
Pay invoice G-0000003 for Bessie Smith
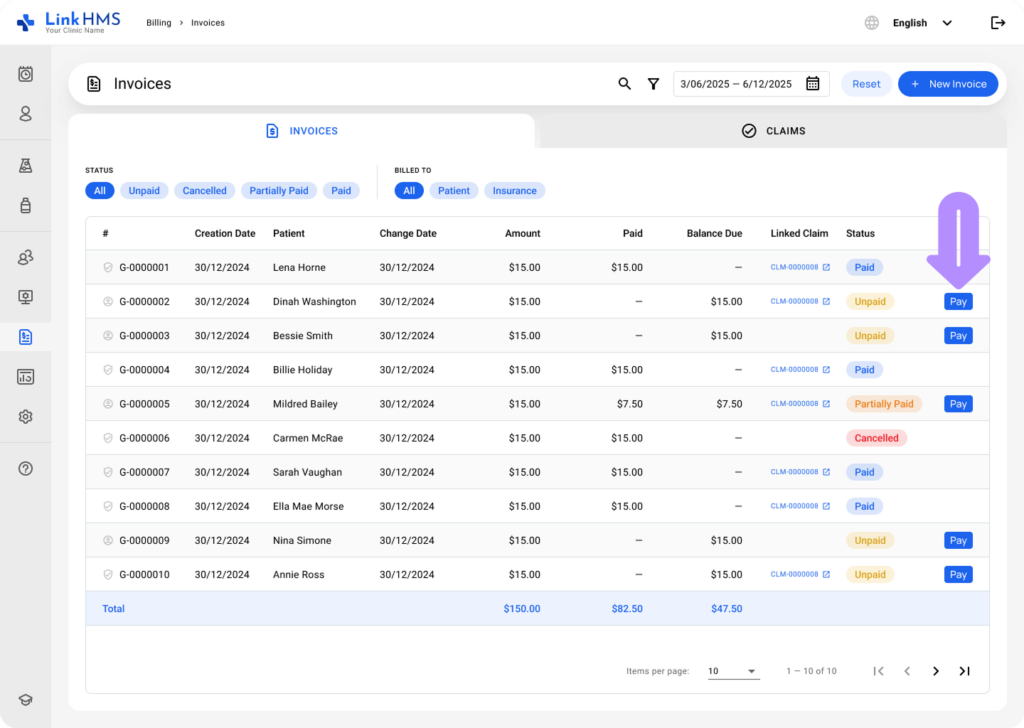coord(958,336)
